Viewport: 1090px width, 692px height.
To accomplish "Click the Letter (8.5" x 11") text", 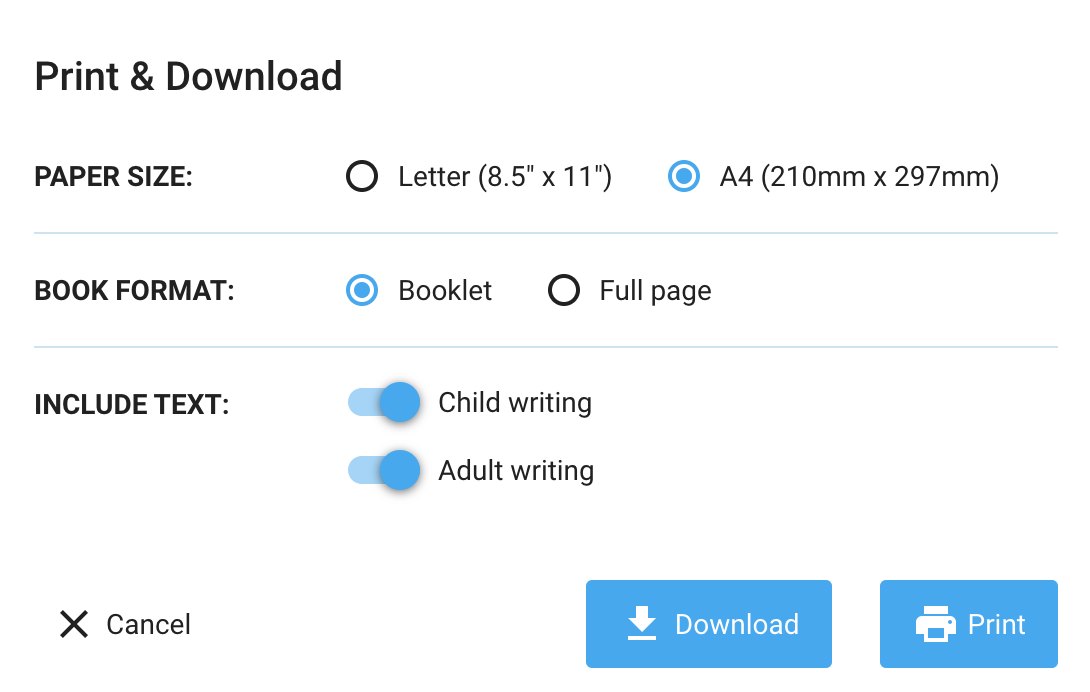I will point(505,176).
